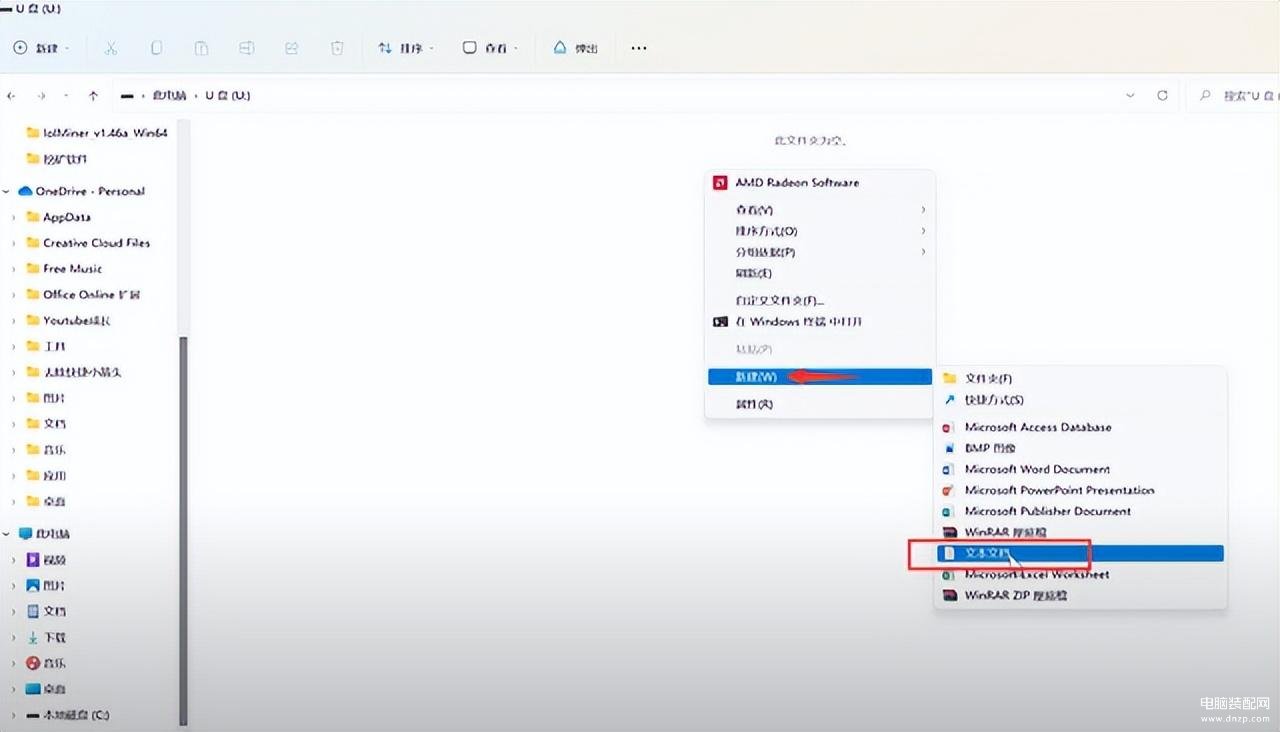Open 查看(V) submenu in context menu

pyautogui.click(x=820, y=210)
